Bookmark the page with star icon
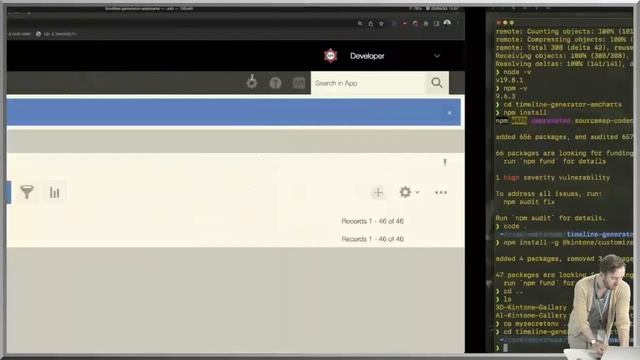 [x=381, y=23]
